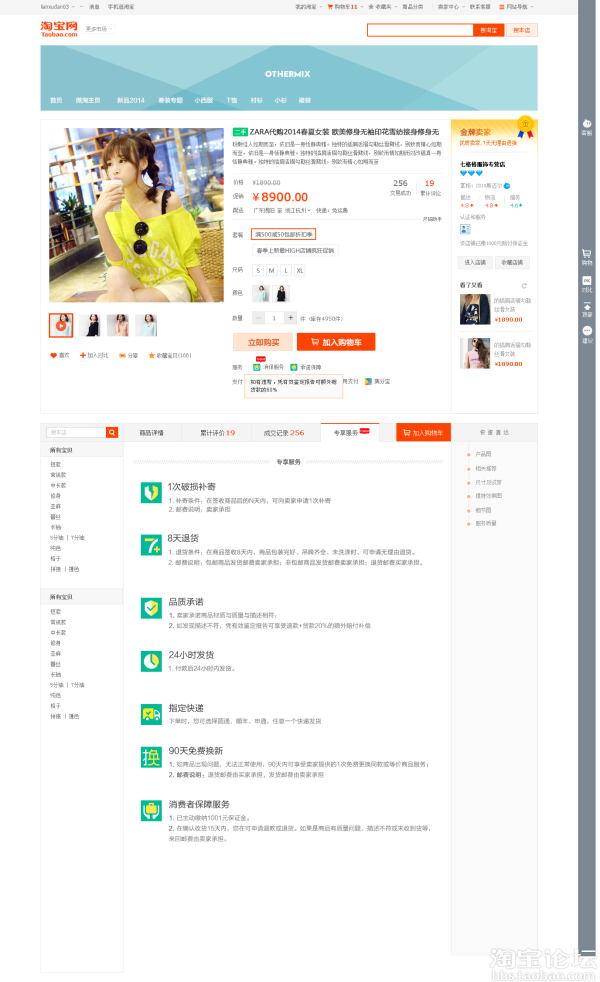
Task: Increase quantity with the plus button
Action: point(291,318)
